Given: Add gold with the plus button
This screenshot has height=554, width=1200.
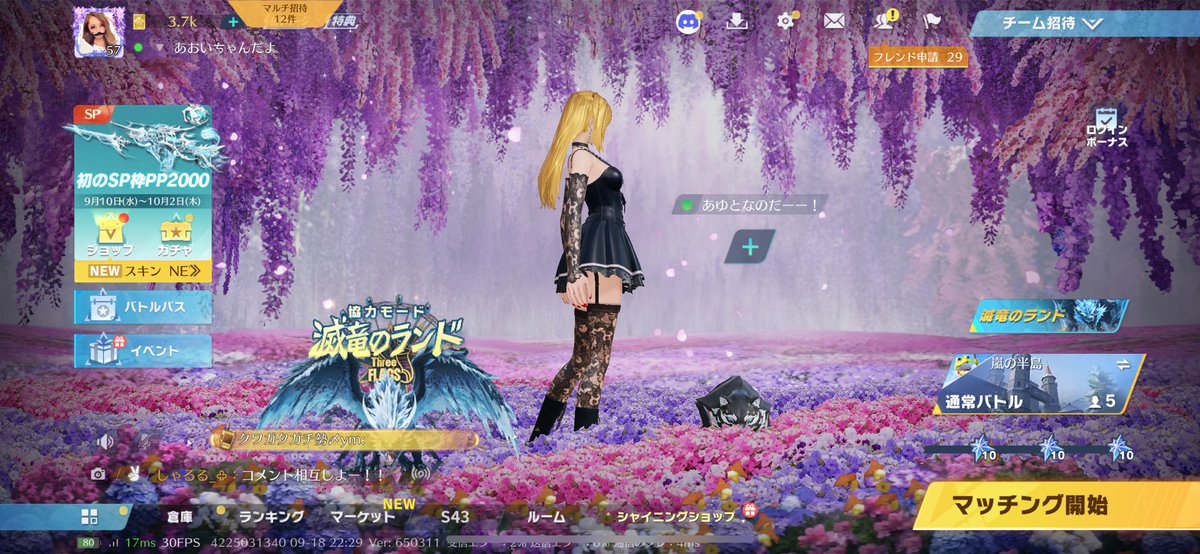Looking at the screenshot, I should (232, 21).
